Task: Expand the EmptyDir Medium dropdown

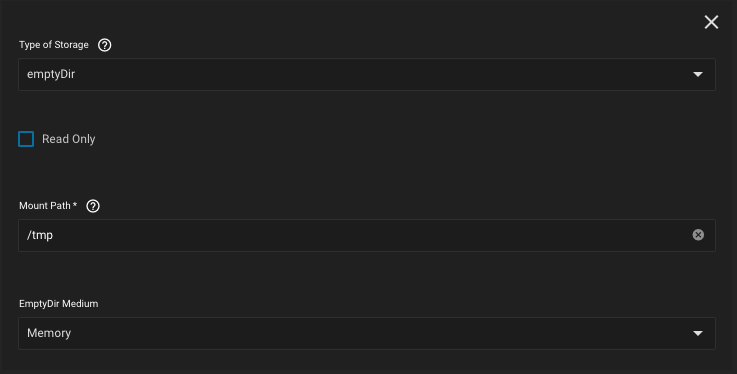Action: coord(367,333)
